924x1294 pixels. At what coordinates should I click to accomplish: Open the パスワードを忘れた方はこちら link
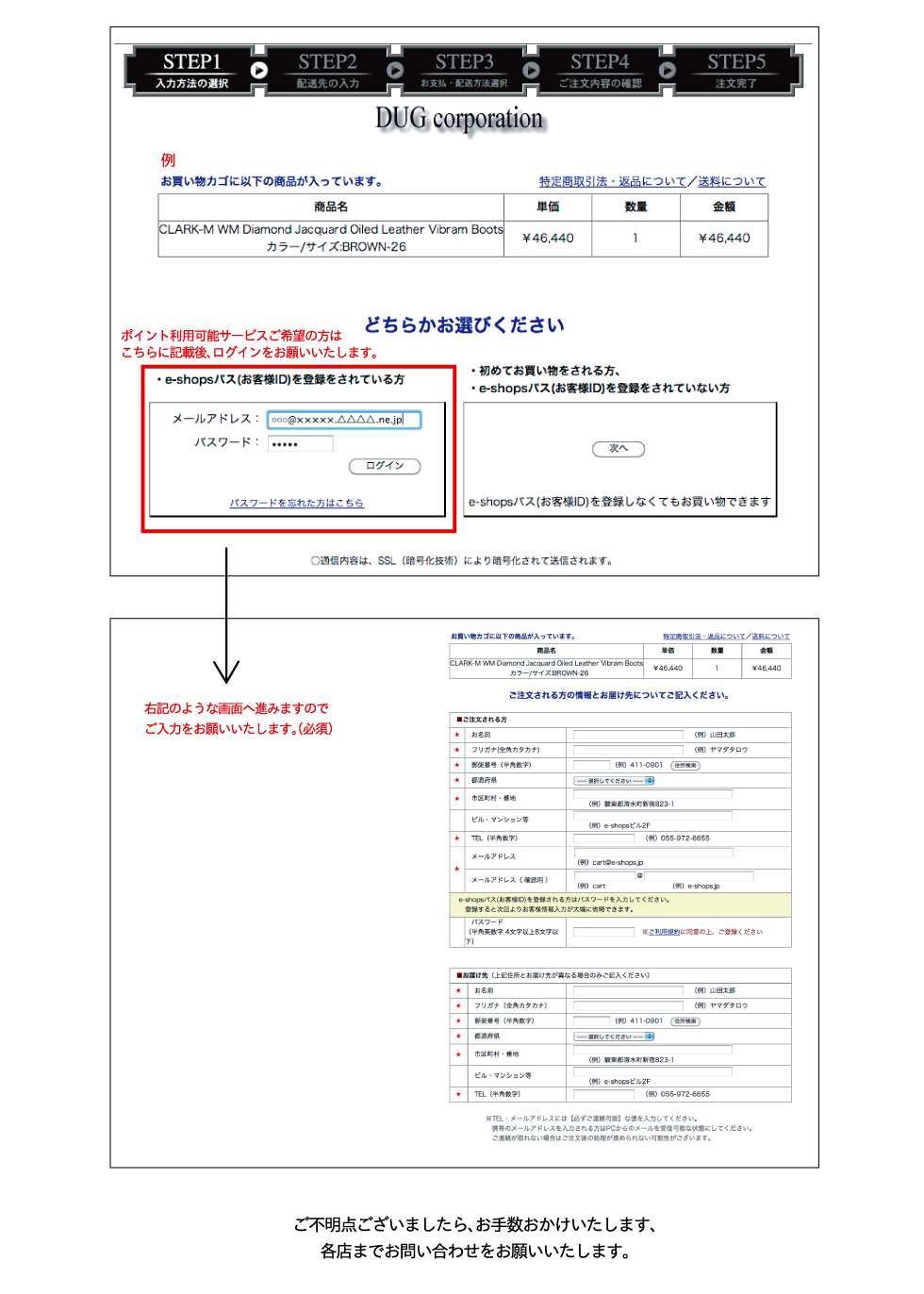(x=296, y=504)
